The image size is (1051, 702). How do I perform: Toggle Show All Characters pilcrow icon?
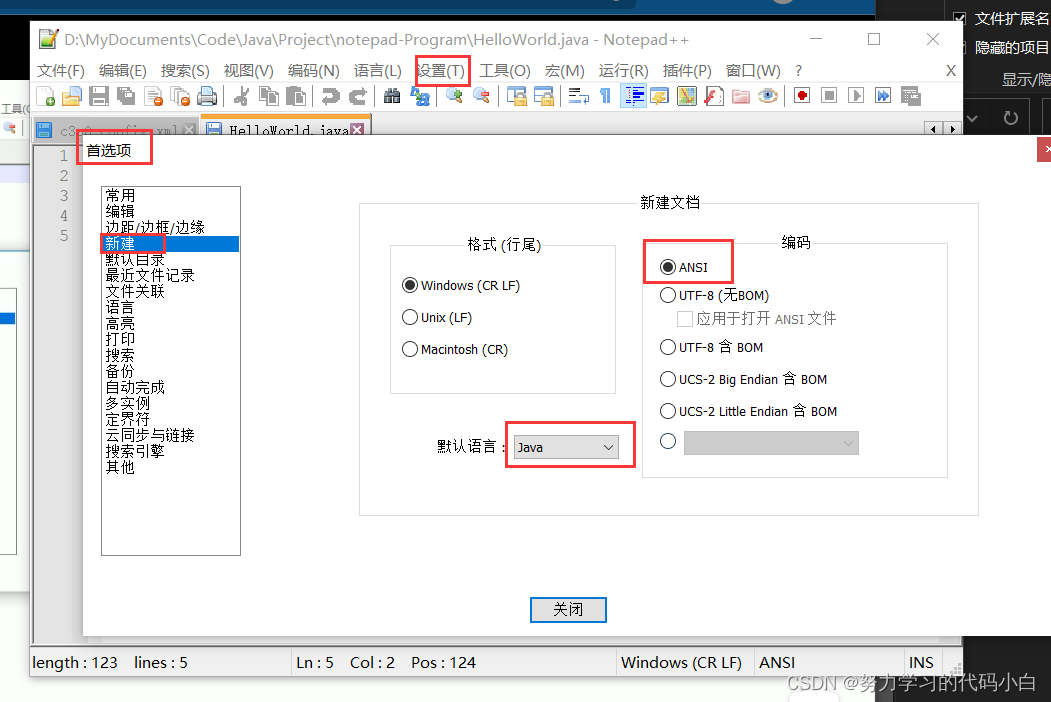[605, 97]
